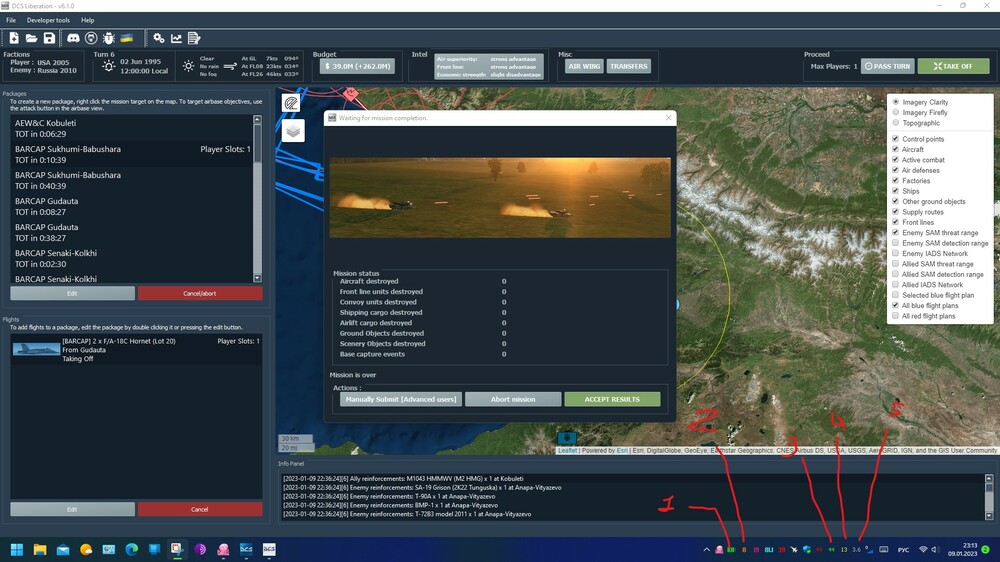The image size is (1000, 562).
Task: Click the Ukraine flag toolbar icon
Action: [127, 38]
